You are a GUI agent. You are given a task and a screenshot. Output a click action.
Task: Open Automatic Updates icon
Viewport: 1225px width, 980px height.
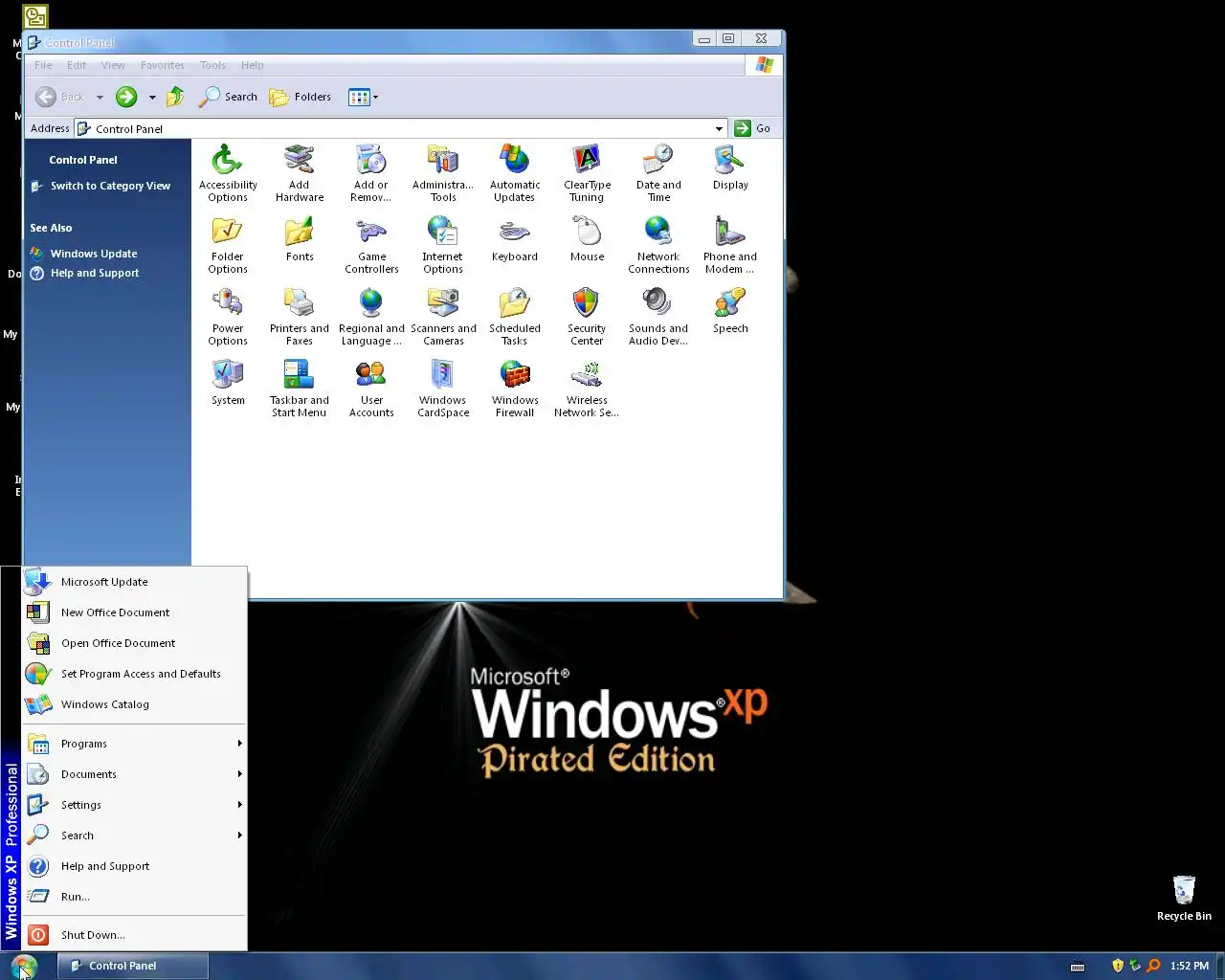click(x=515, y=173)
